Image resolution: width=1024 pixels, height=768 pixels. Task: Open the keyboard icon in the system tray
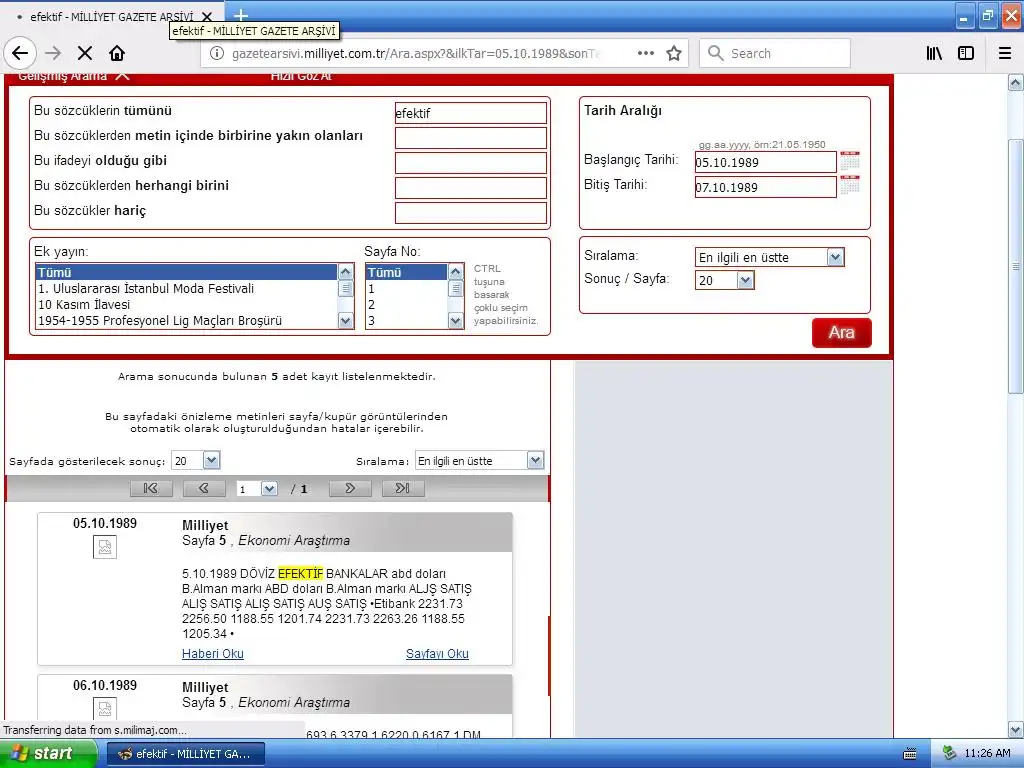[910, 754]
